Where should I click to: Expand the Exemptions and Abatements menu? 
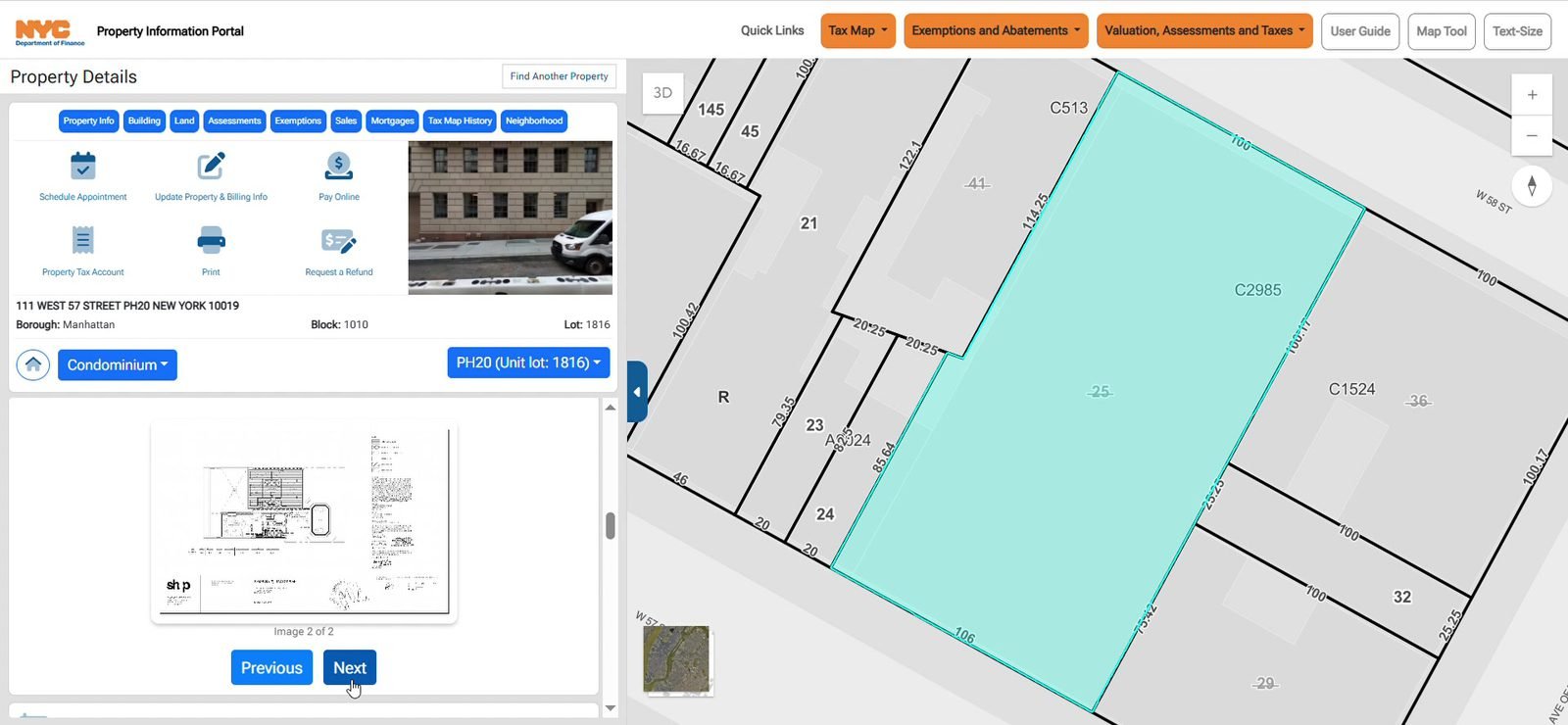click(x=996, y=30)
